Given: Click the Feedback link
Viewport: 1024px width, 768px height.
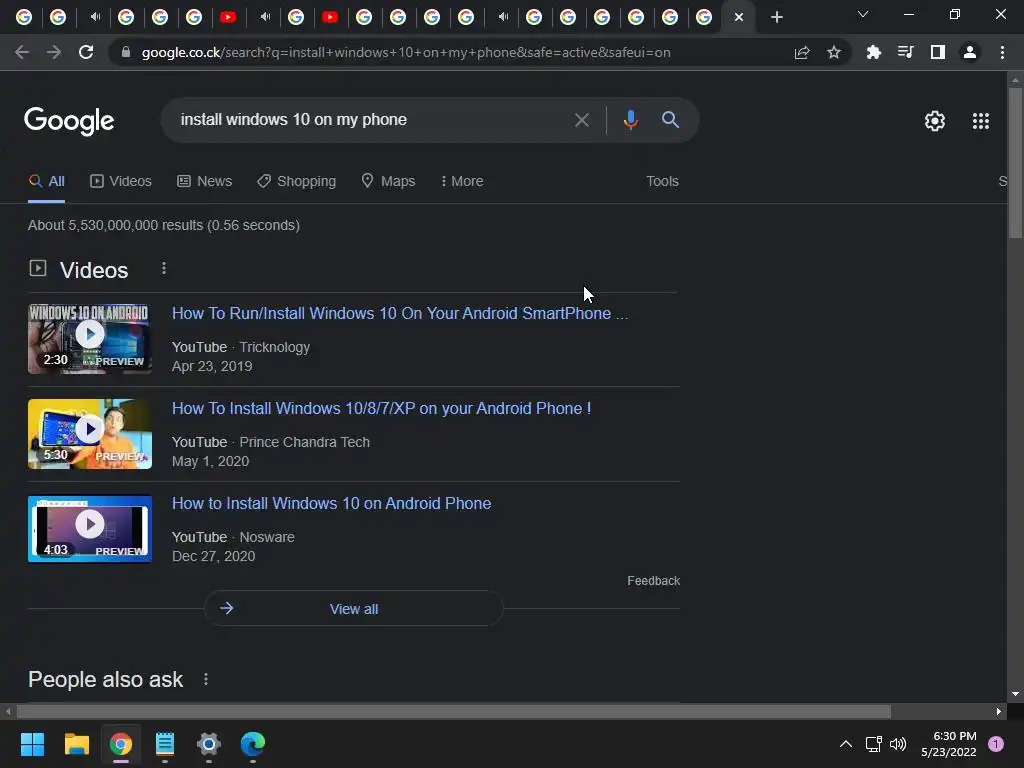Looking at the screenshot, I should tap(653, 581).
